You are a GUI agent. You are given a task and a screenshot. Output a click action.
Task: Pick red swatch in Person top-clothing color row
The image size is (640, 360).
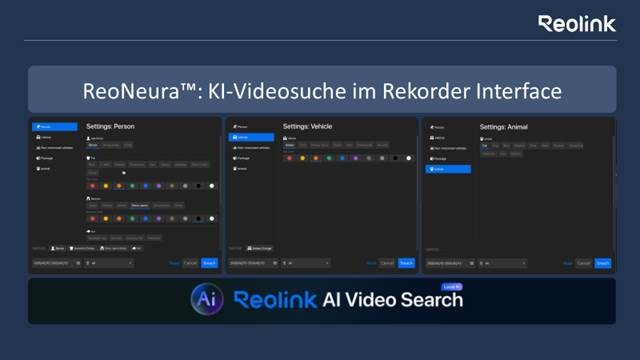93,186
